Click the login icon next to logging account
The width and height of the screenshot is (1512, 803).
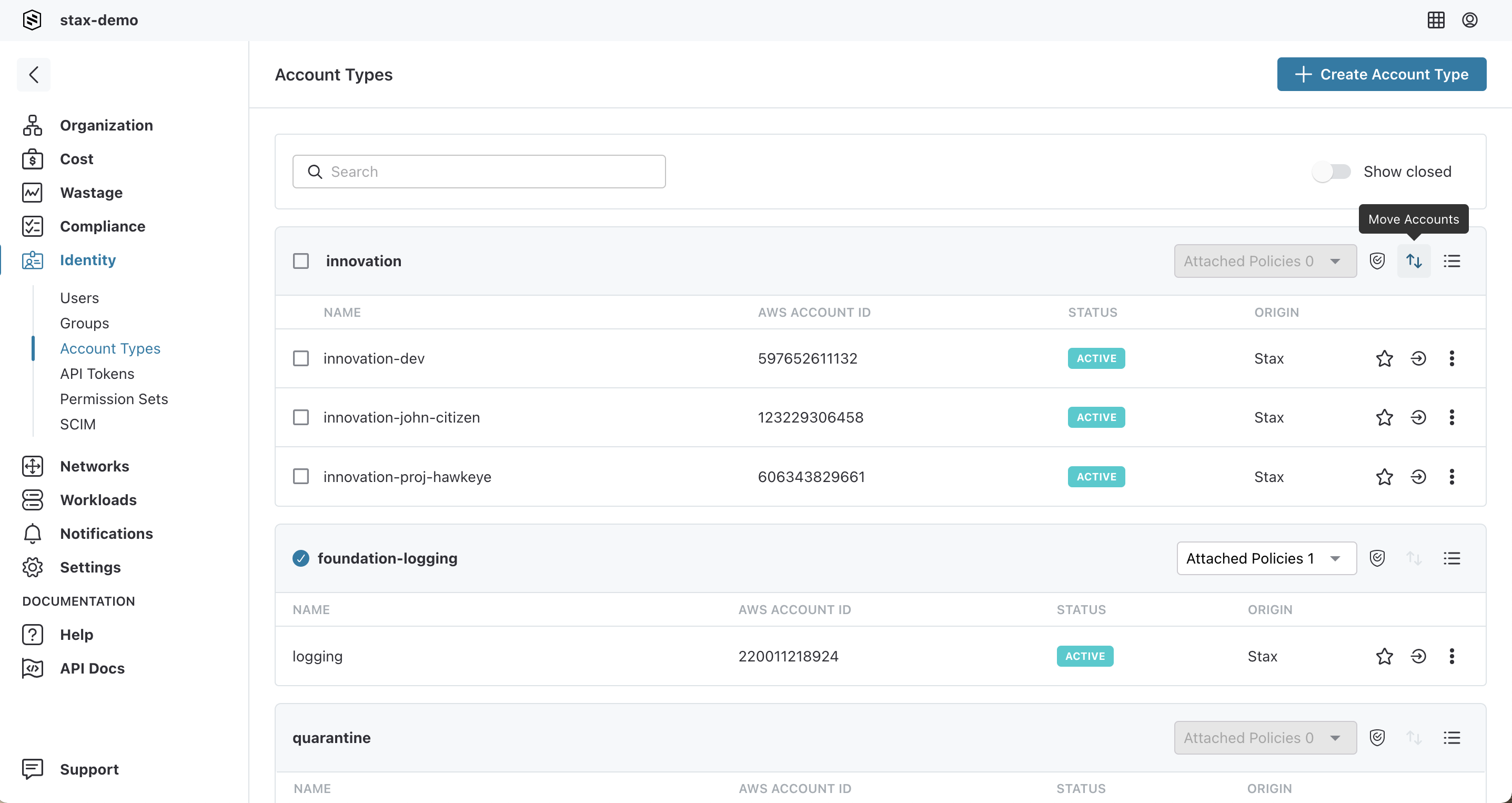click(x=1419, y=656)
